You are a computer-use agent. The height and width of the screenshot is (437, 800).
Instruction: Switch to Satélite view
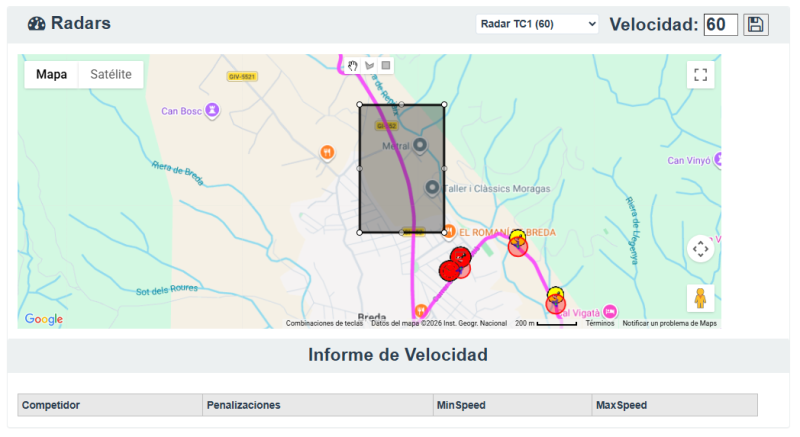(111, 75)
